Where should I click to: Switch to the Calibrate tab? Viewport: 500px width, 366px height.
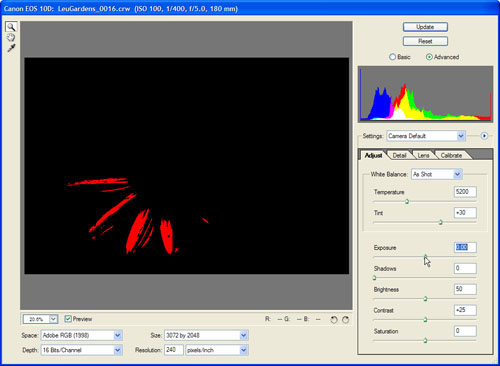pos(451,155)
